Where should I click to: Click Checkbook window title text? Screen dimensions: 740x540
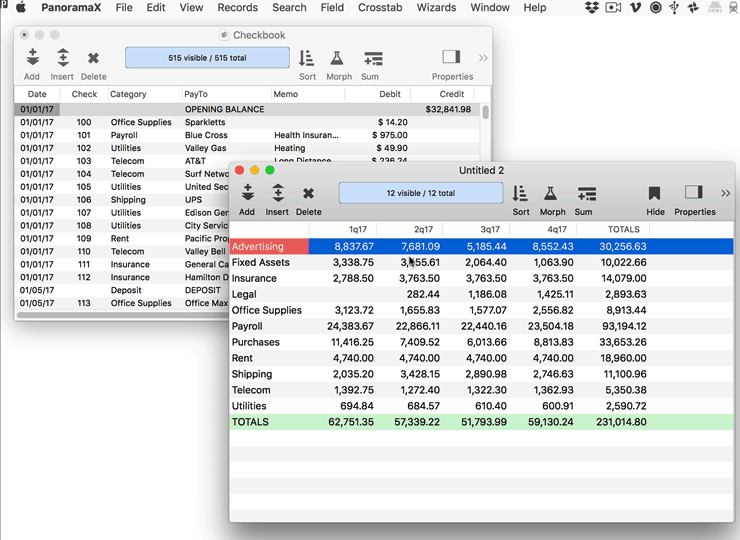pyautogui.click(x=259, y=35)
